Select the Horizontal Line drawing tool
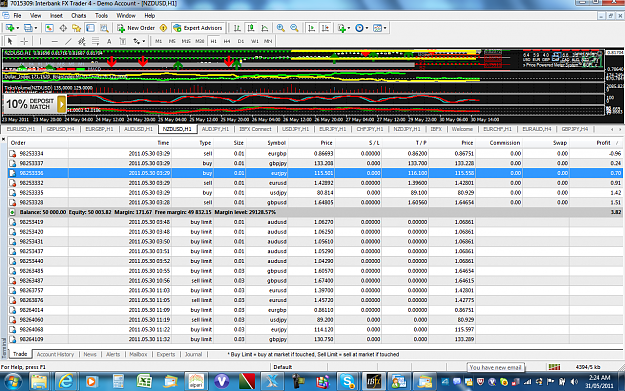625x391 pixels. (x=55, y=41)
